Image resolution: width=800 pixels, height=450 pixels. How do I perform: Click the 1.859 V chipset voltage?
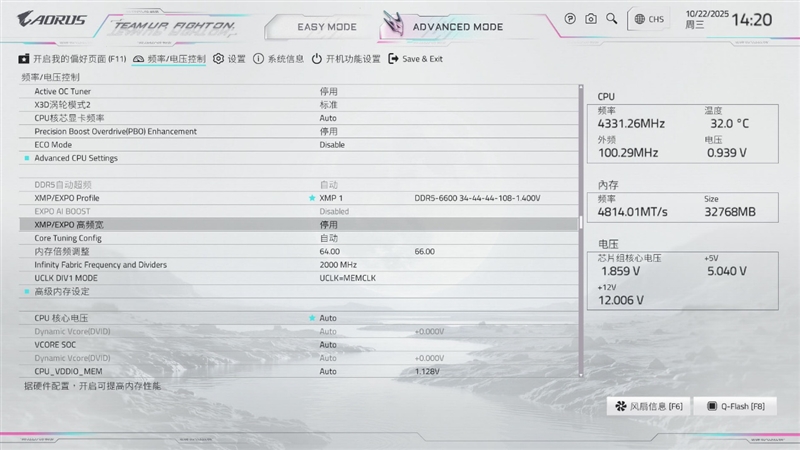point(620,271)
